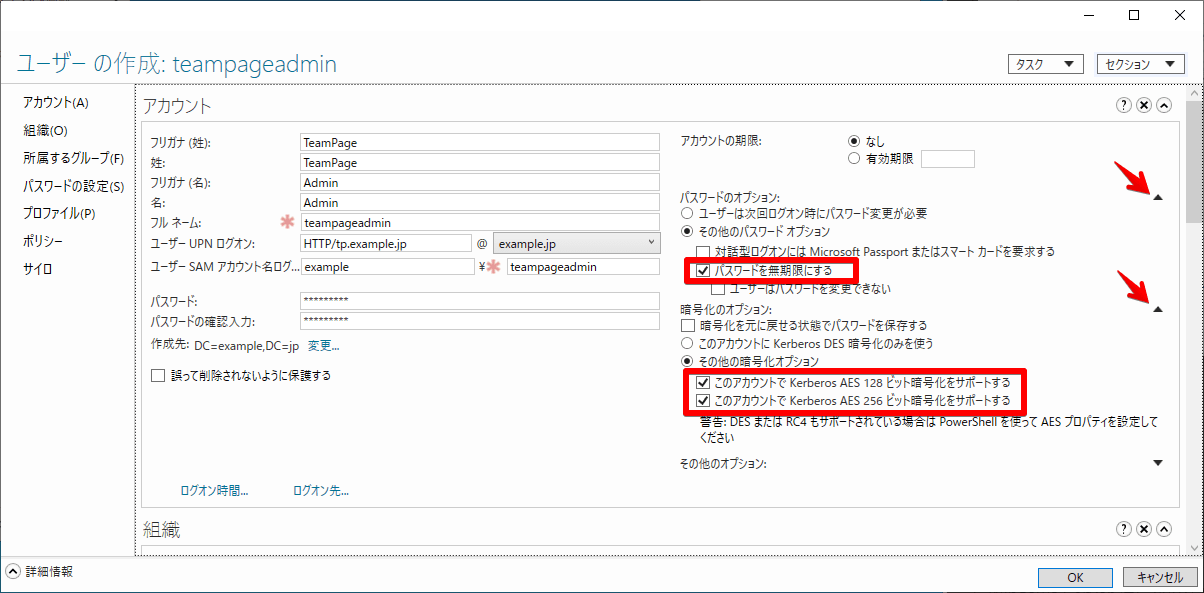The image size is (1204, 593).
Task: Click the scrollbar up-arrow icon
Action: coord(1195,91)
